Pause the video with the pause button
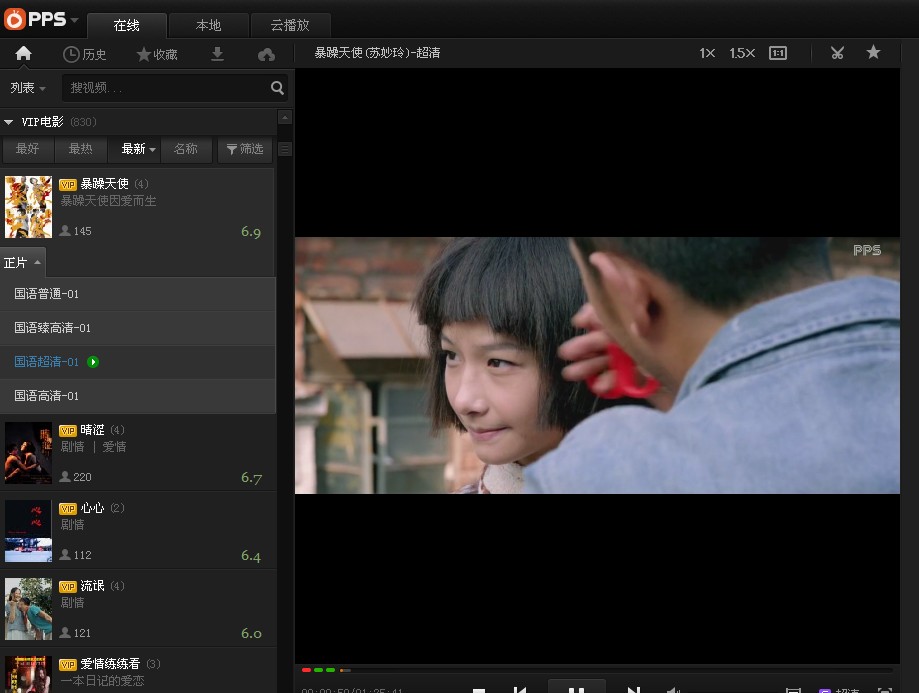 tap(577, 688)
